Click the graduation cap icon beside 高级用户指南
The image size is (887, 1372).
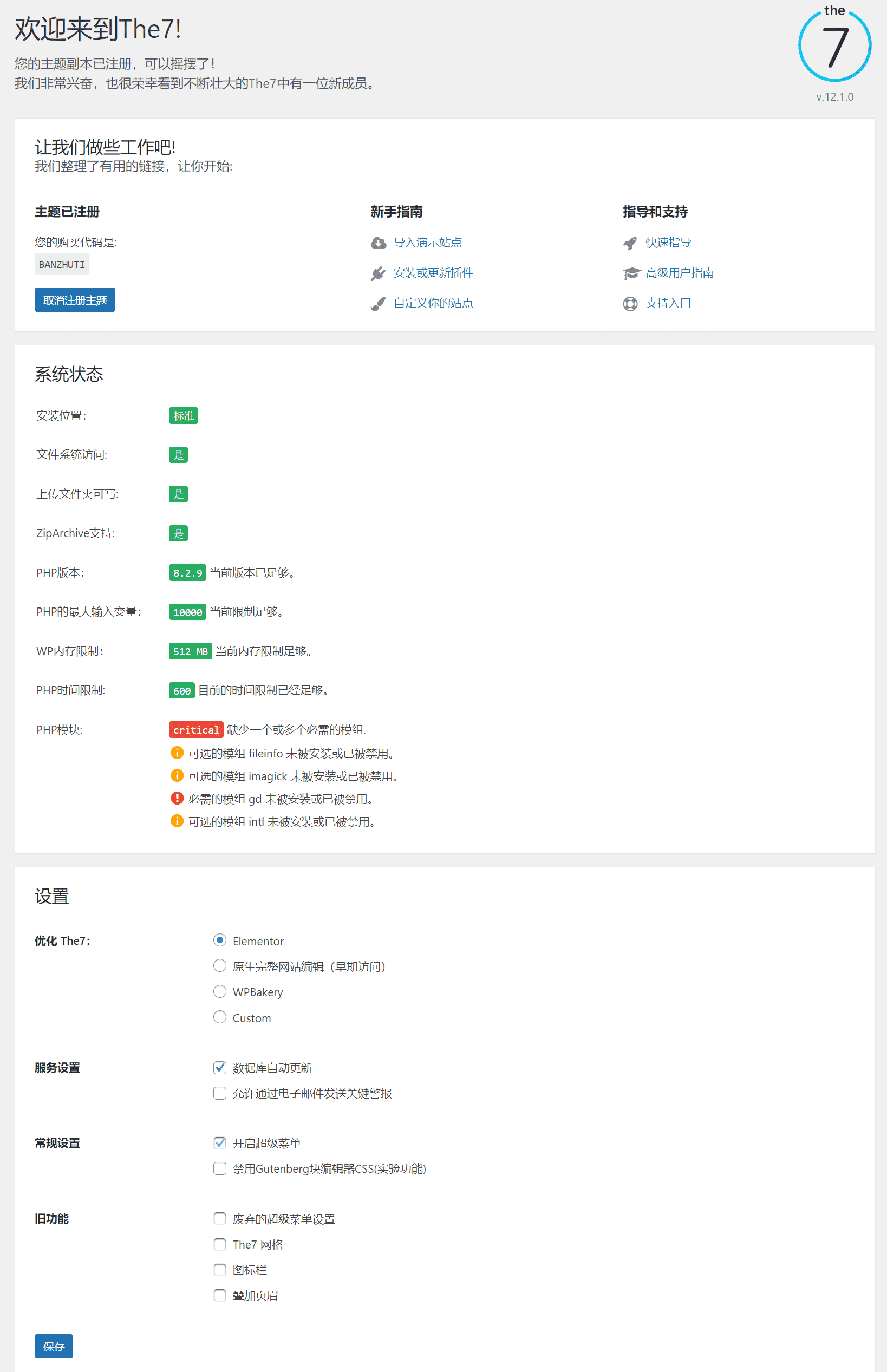pos(631,273)
